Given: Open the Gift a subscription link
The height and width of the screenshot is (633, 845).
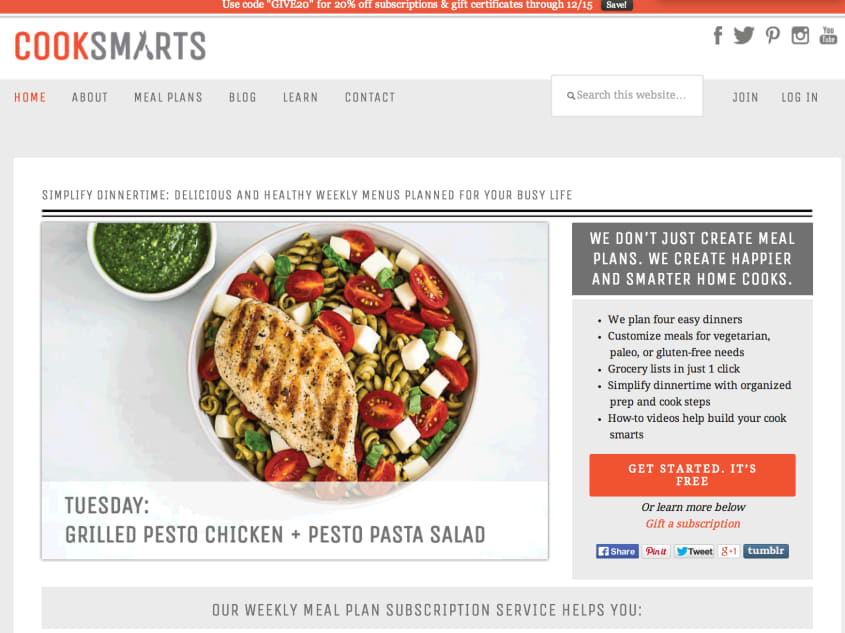Looking at the screenshot, I should pyautogui.click(x=693, y=524).
